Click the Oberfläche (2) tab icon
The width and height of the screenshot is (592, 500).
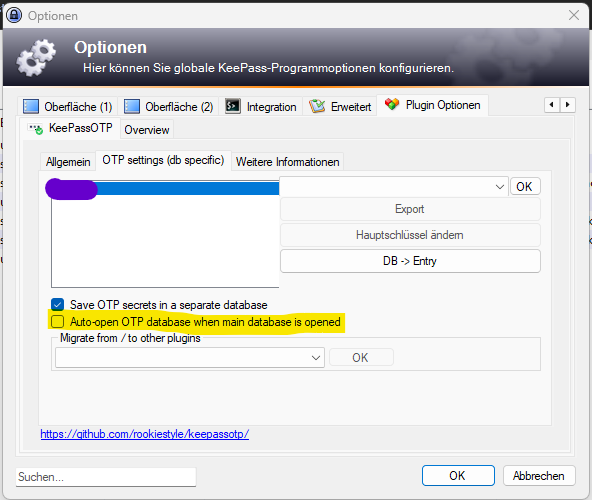pyautogui.click(x=132, y=106)
